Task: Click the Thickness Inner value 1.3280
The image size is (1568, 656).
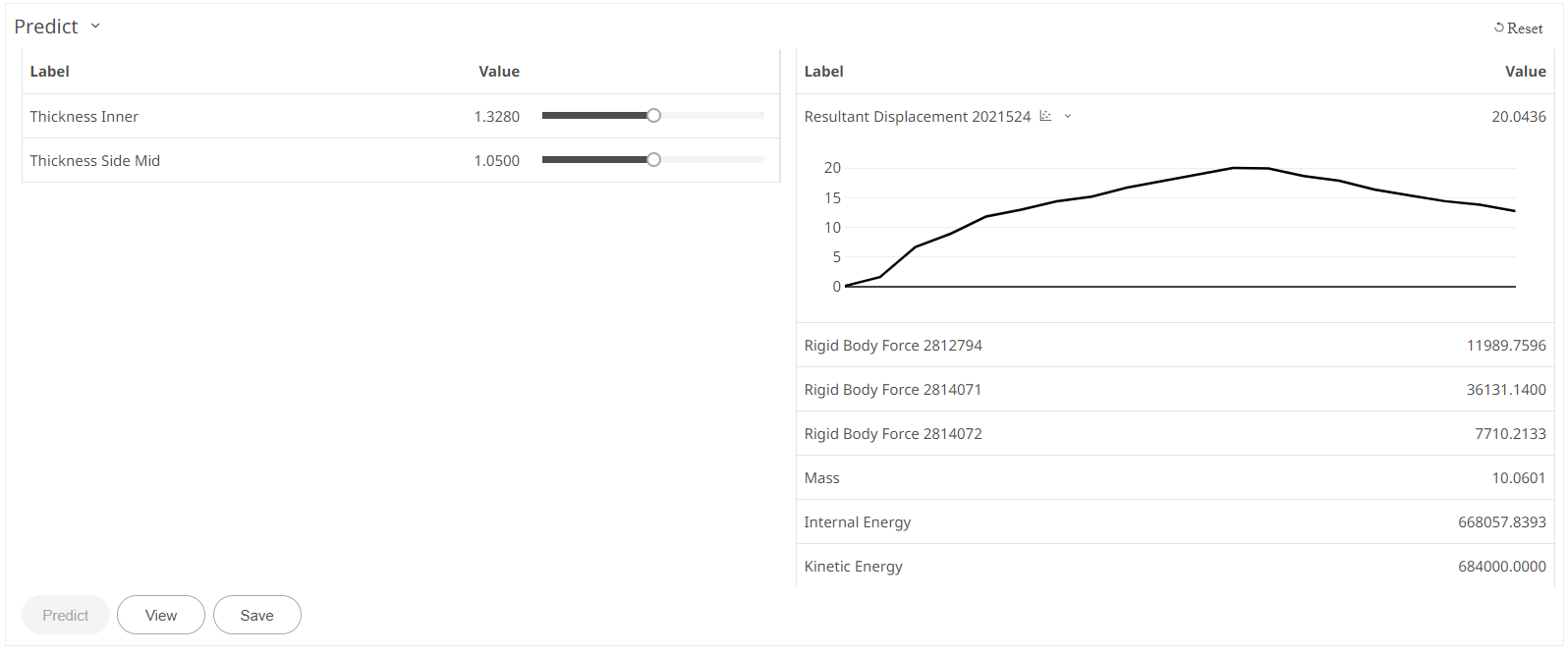Action: pos(496,117)
